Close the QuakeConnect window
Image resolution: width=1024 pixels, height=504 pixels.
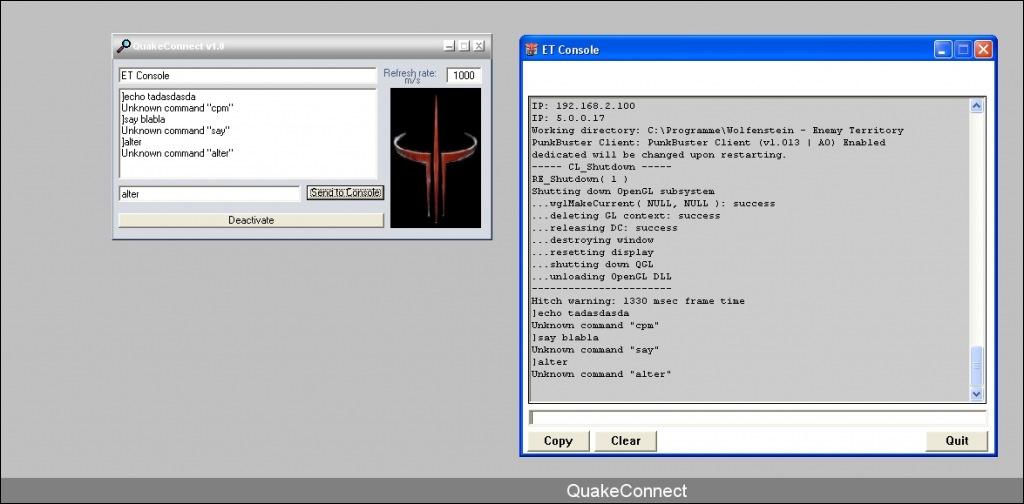coord(479,46)
